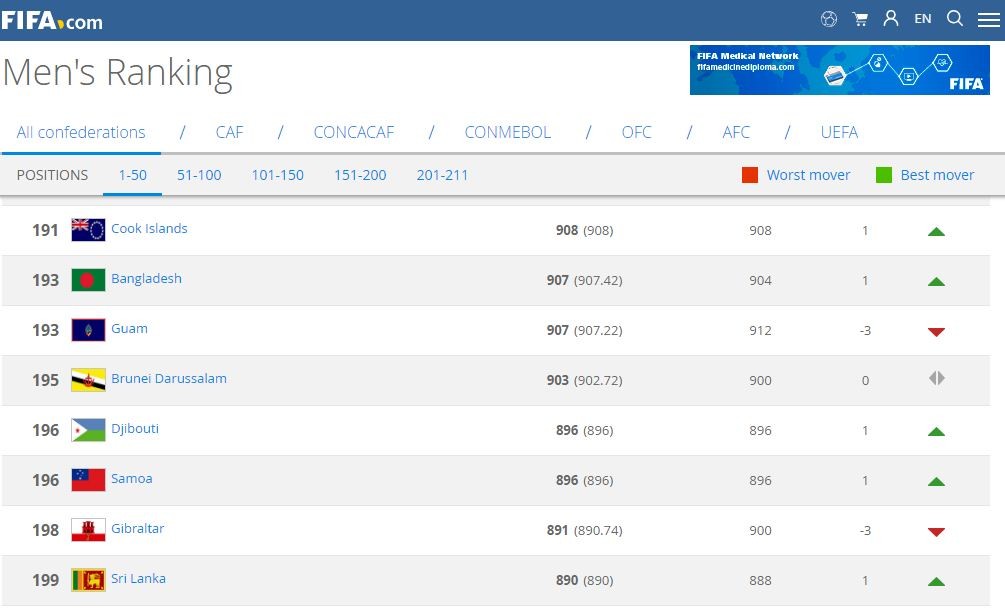Image resolution: width=1005 pixels, height=615 pixels.
Task: Open the EN language selector
Action: (x=922, y=19)
